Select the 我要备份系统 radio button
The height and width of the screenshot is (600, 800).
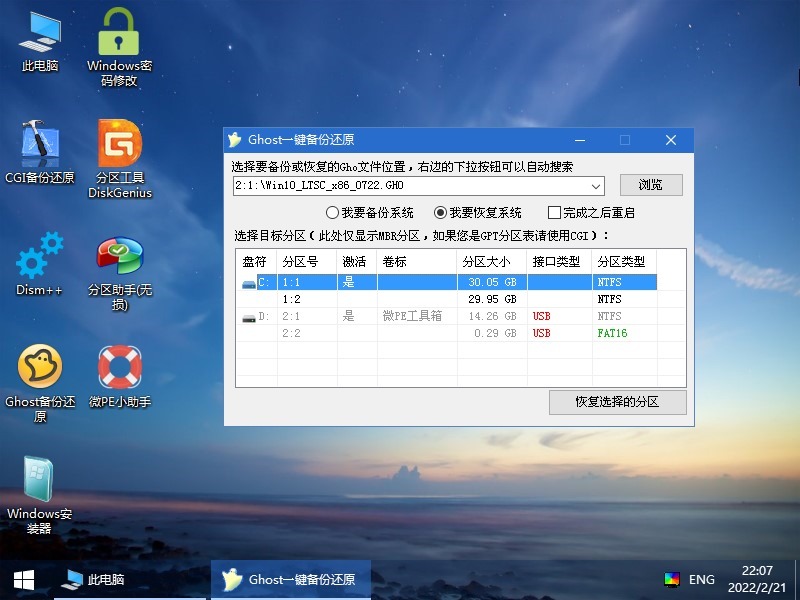[x=333, y=213]
